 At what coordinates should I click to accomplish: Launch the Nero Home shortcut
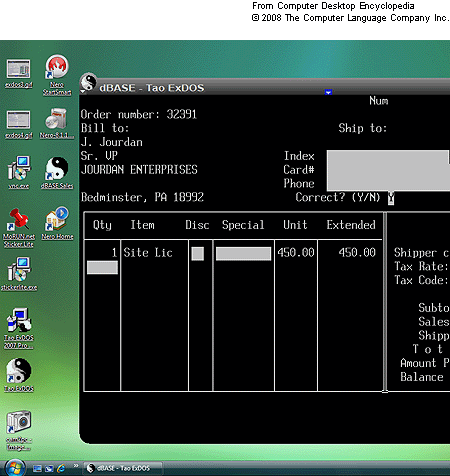(x=57, y=223)
